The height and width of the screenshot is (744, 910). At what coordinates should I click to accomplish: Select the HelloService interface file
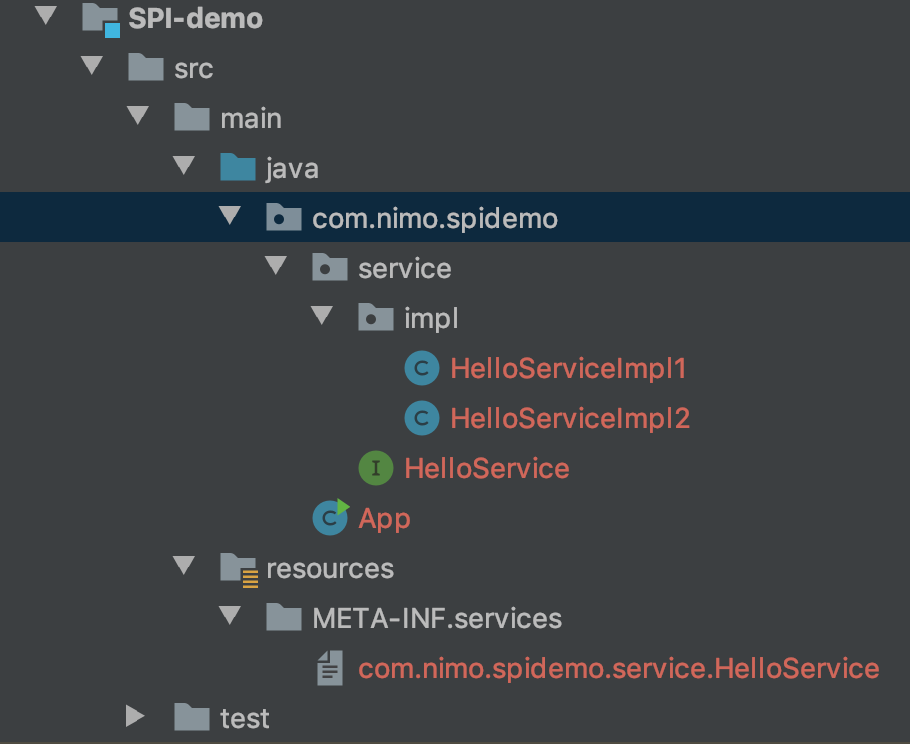[486, 468]
